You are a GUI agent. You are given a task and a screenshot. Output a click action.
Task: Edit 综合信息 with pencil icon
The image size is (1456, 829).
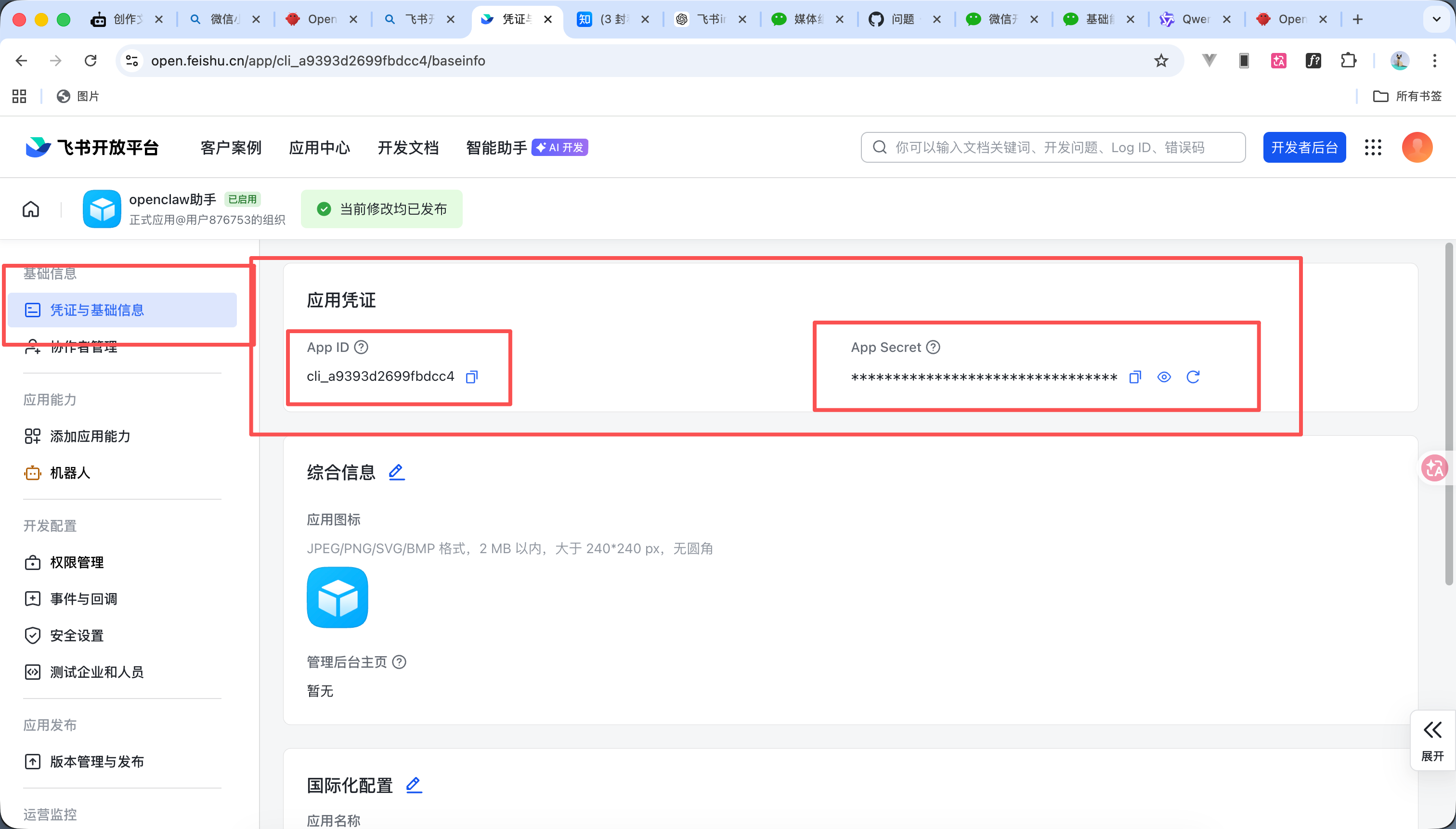(396, 471)
